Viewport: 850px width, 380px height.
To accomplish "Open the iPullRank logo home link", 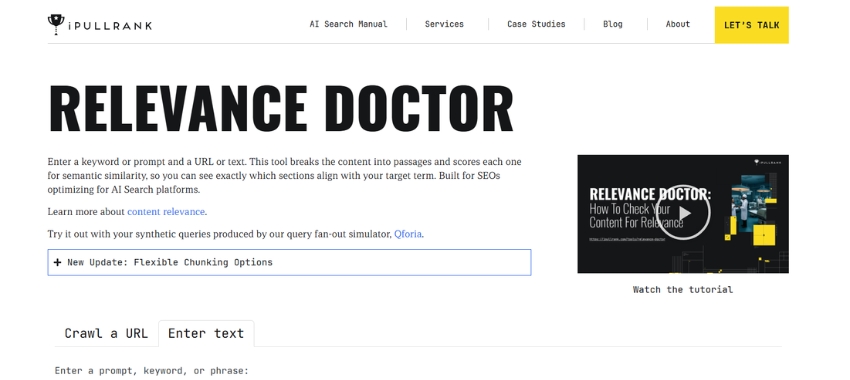I will [x=100, y=24].
